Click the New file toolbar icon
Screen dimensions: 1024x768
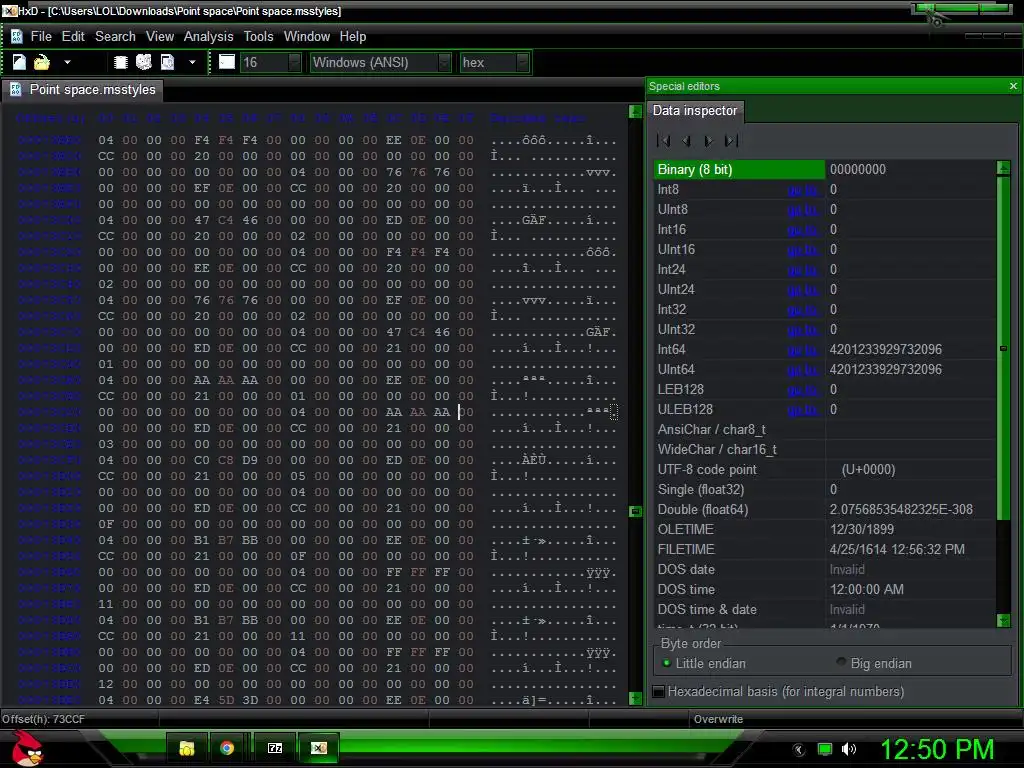tap(19, 62)
